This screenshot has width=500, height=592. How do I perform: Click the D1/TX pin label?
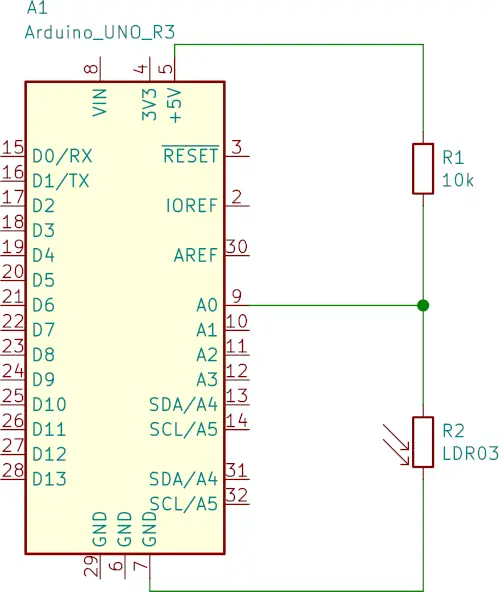[61, 181]
